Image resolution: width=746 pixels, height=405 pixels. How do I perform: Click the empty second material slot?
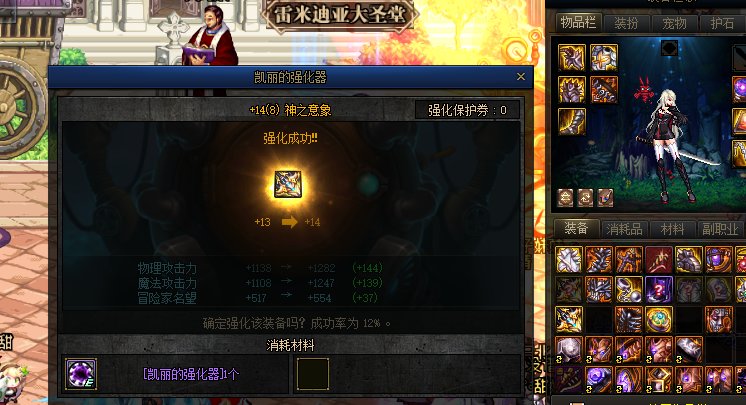313,374
